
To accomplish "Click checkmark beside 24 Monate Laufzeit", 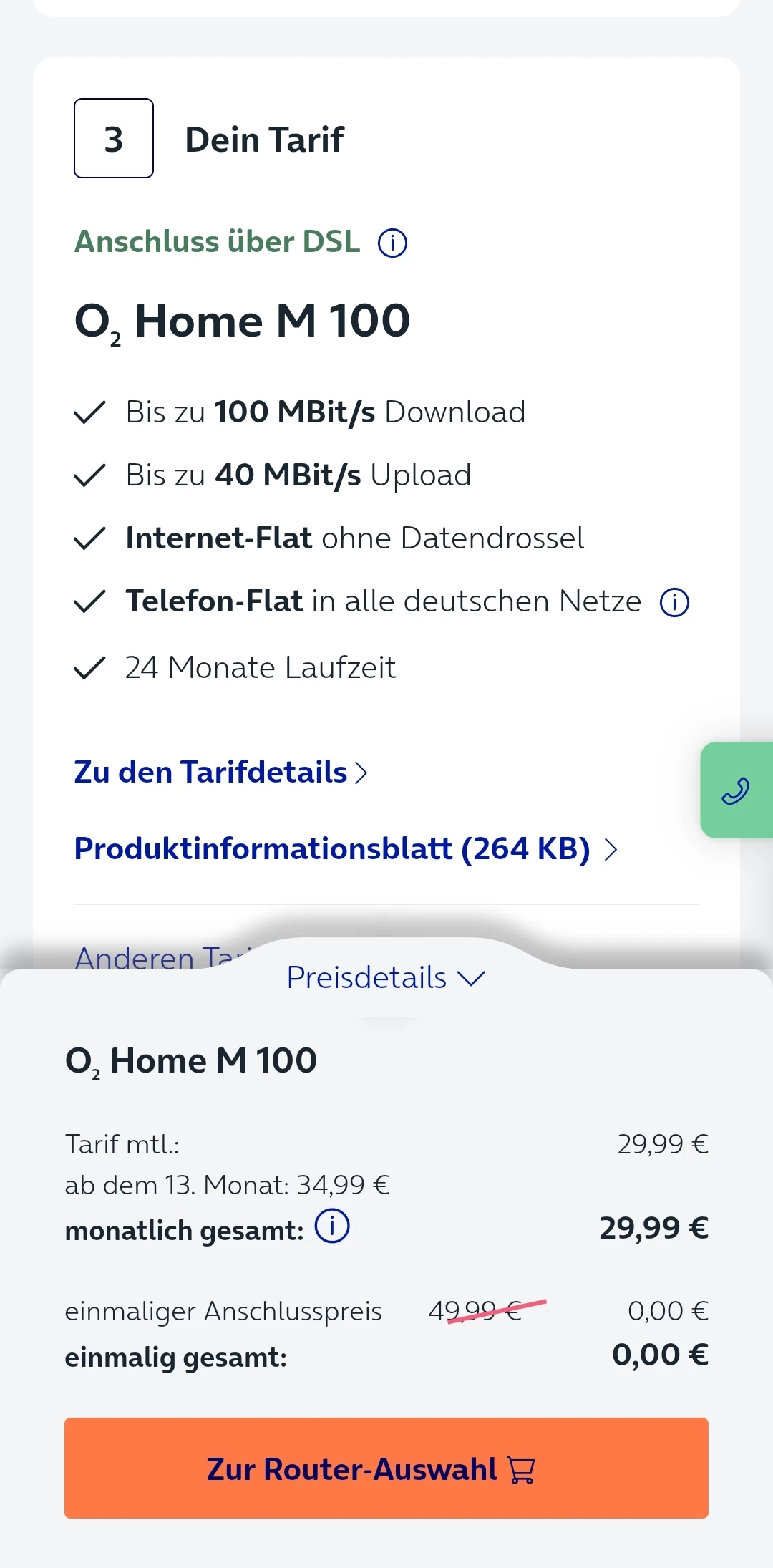I will click(89, 668).
